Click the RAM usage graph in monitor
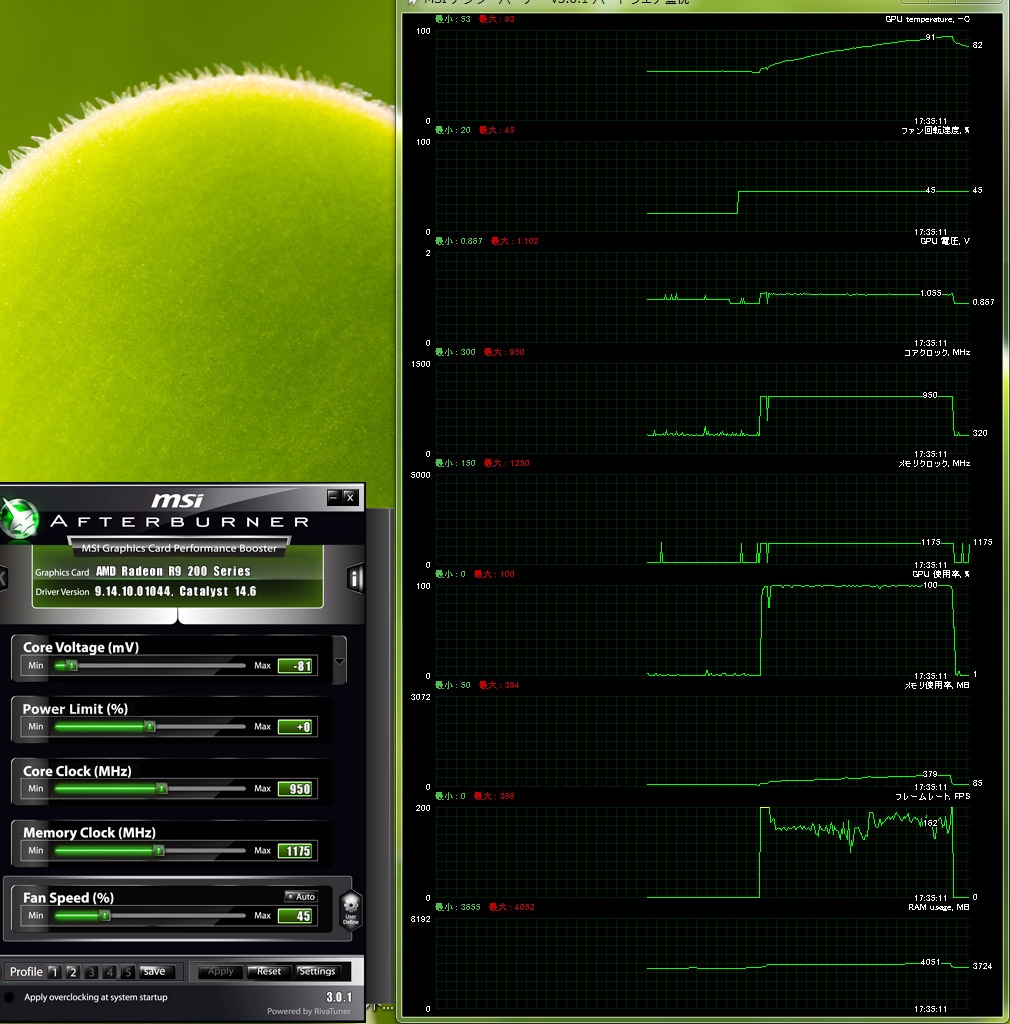The width and height of the screenshot is (1010, 1024). click(x=702, y=964)
